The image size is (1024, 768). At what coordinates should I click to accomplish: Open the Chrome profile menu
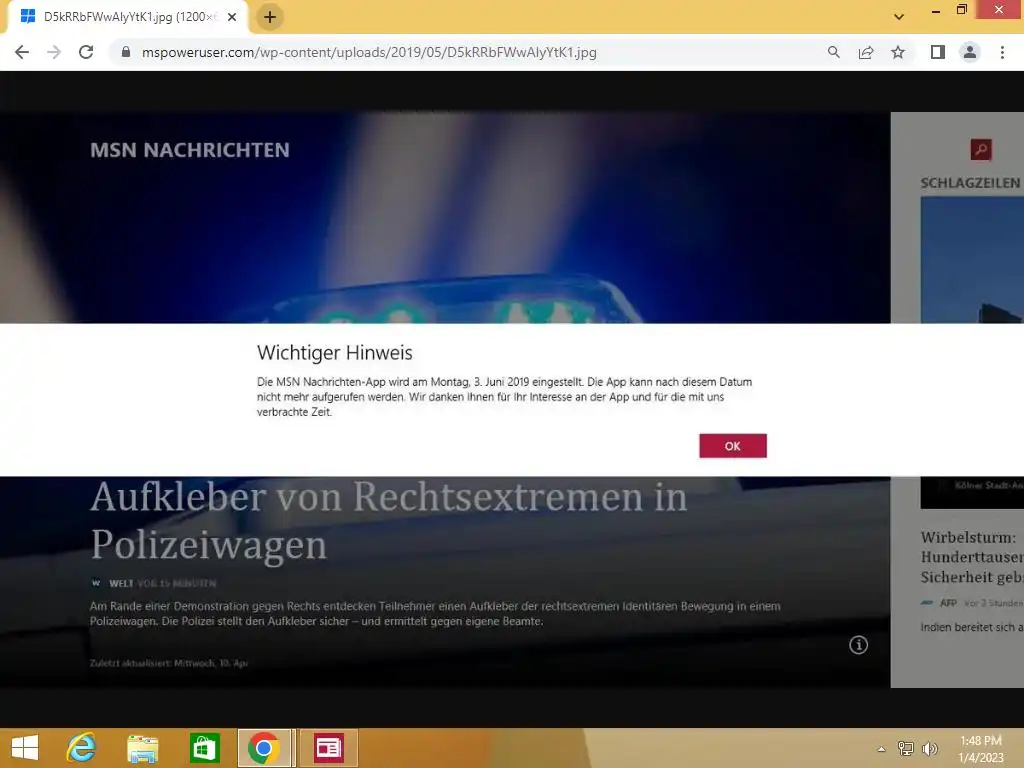pyautogui.click(x=970, y=52)
